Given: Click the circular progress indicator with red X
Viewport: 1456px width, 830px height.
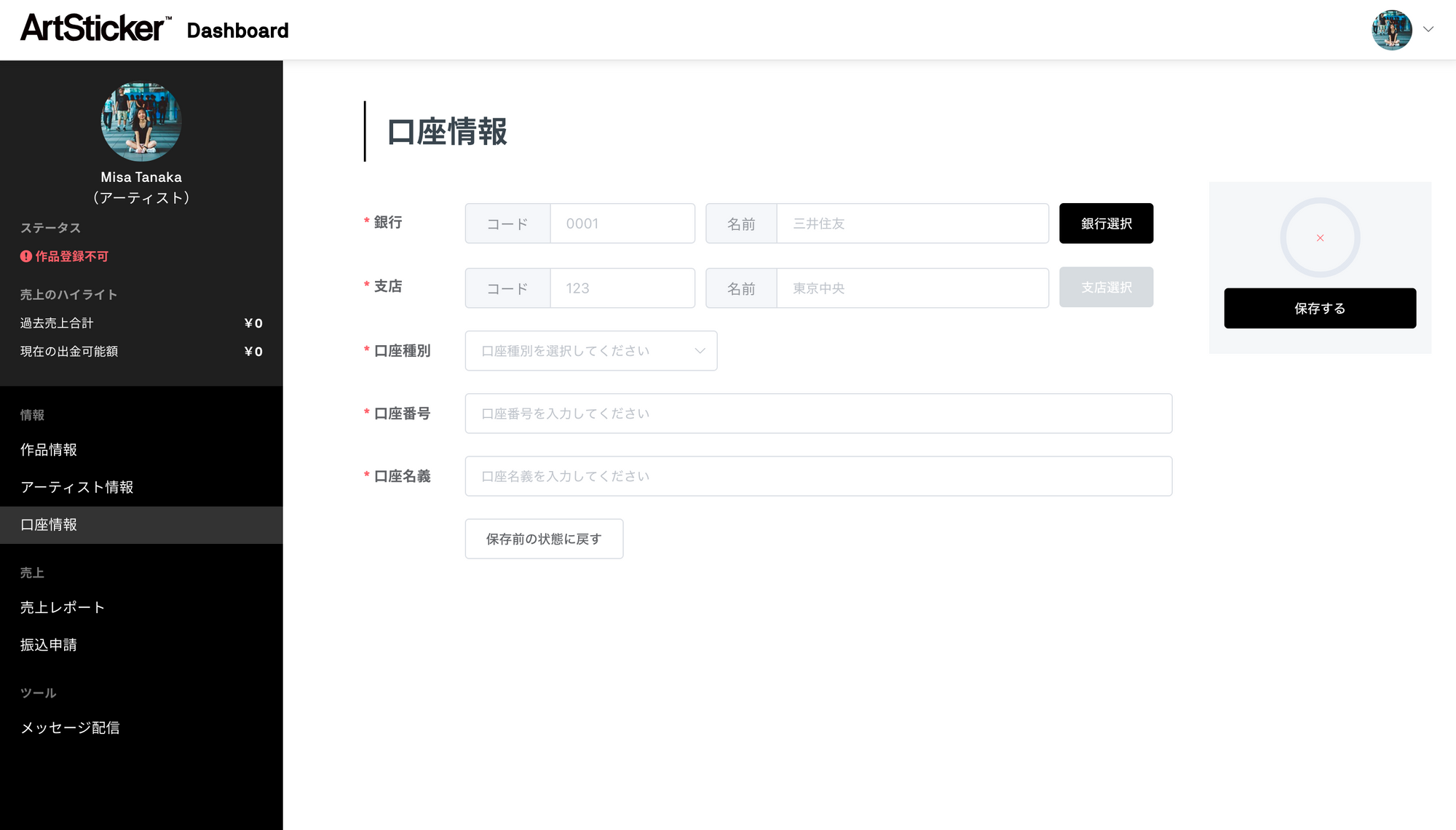Looking at the screenshot, I should pos(1320,238).
